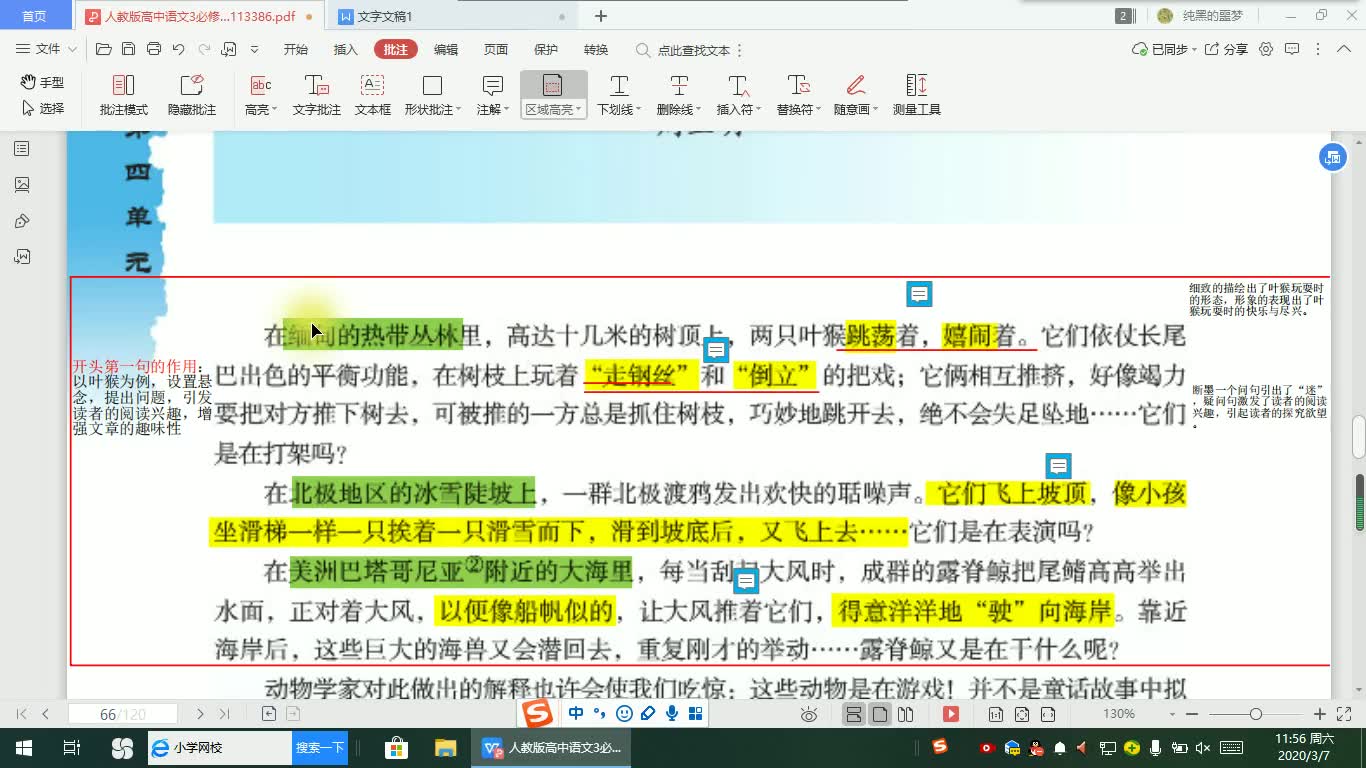Image resolution: width=1366 pixels, height=768 pixels.
Task: Open the 区域高亮 dropdown arrow
Action: [x=579, y=110]
